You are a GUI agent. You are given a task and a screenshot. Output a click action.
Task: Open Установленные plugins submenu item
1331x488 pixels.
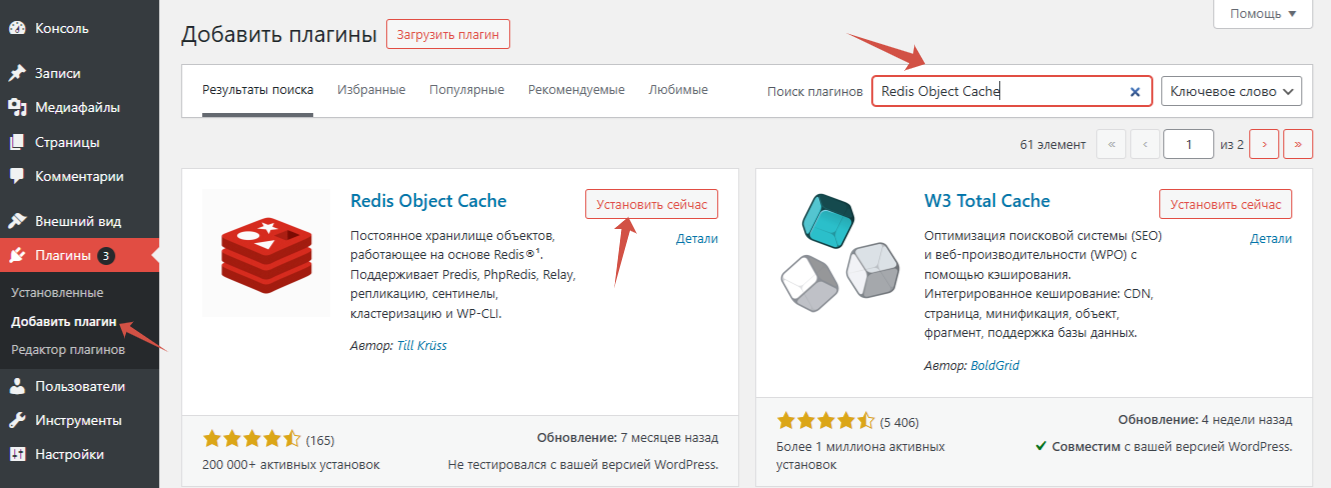[x=57, y=293]
